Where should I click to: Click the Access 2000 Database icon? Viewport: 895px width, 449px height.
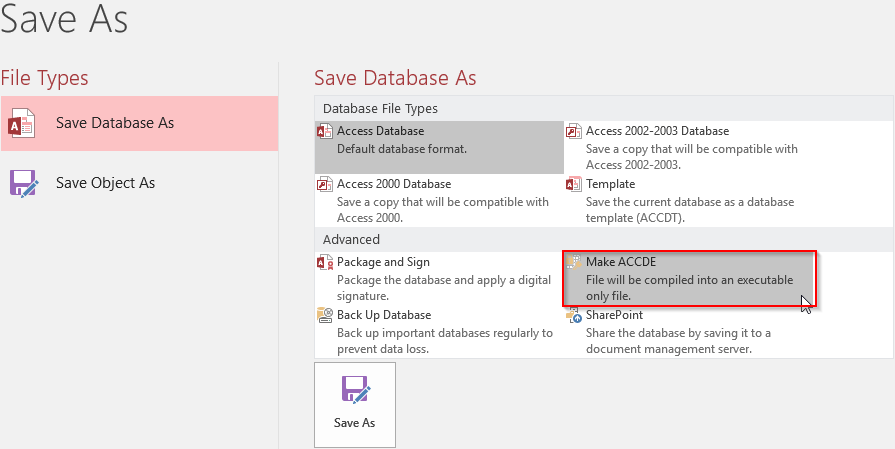pyautogui.click(x=324, y=185)
